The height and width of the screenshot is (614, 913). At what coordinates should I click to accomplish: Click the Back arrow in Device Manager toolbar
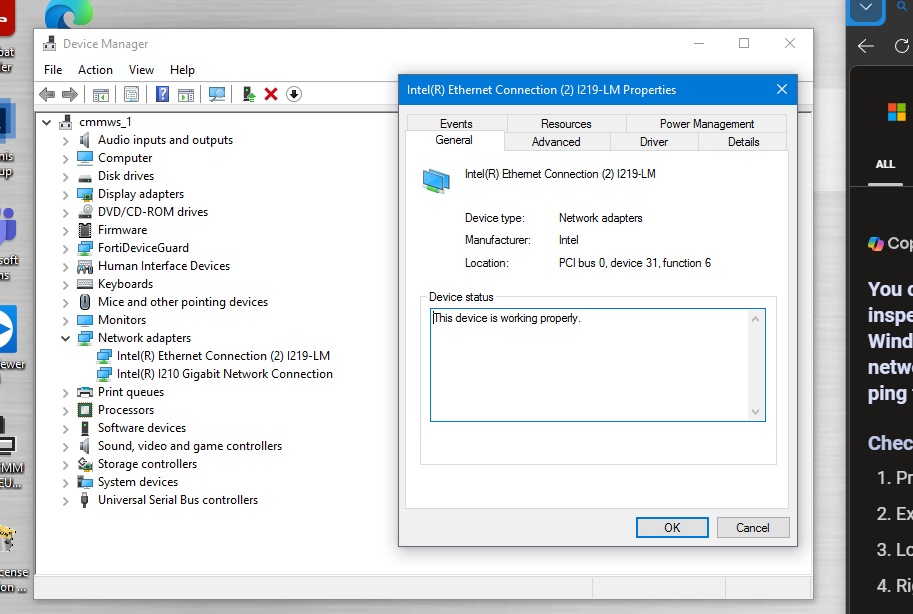pos(47,94)
